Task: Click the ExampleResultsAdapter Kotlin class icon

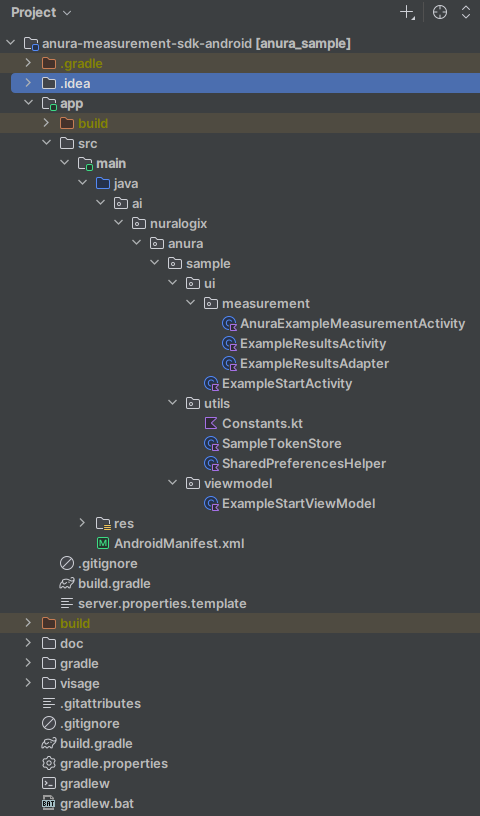Action: pyautogui.click(x=230, y=364)
